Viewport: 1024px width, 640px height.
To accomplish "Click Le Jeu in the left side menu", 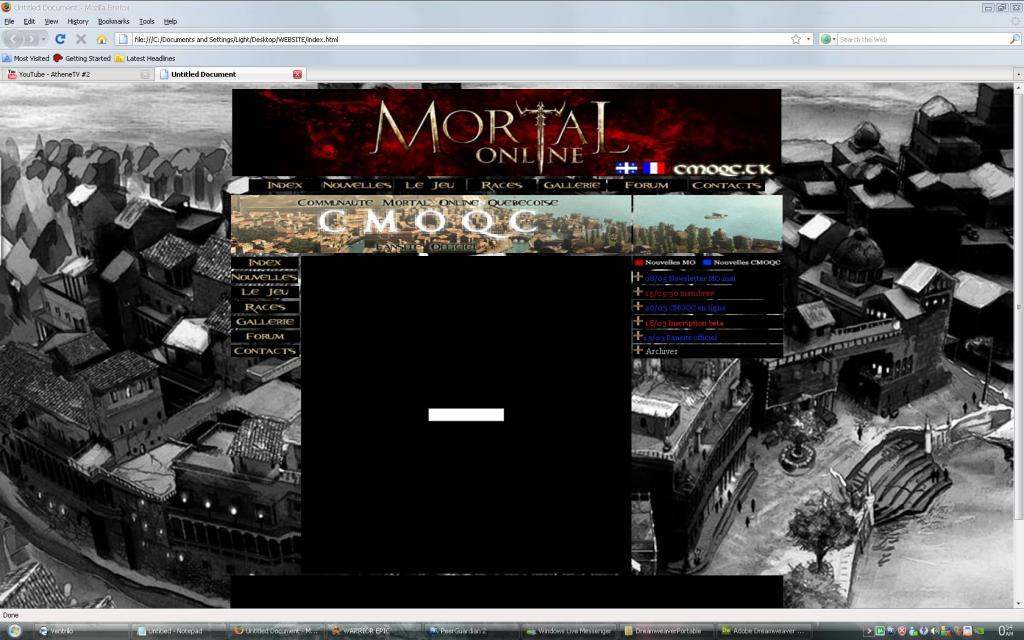I will (x=265, y=292).
